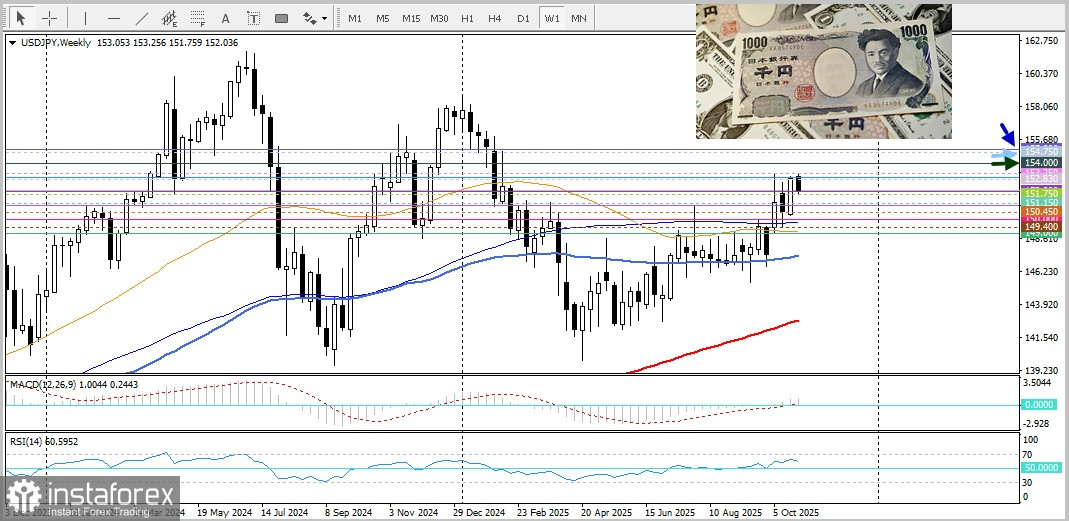
Task: Click the 152.830 price level label
Action: 1040,179
